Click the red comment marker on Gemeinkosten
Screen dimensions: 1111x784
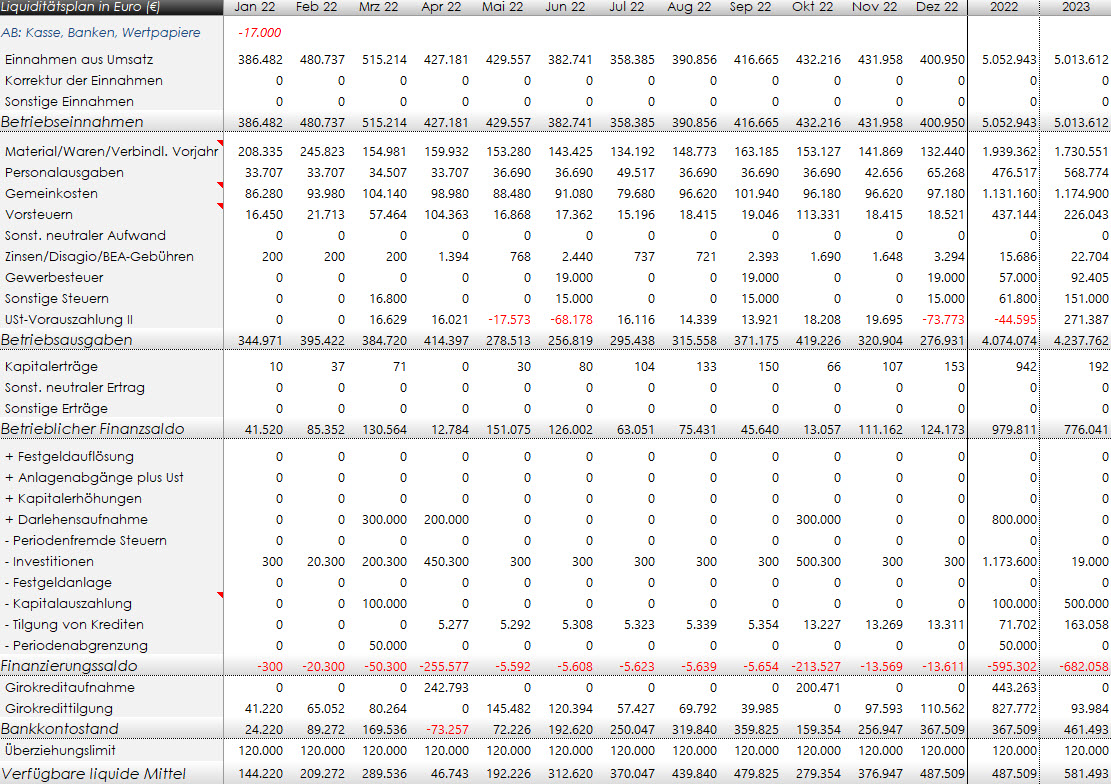[x=219, y=186]
